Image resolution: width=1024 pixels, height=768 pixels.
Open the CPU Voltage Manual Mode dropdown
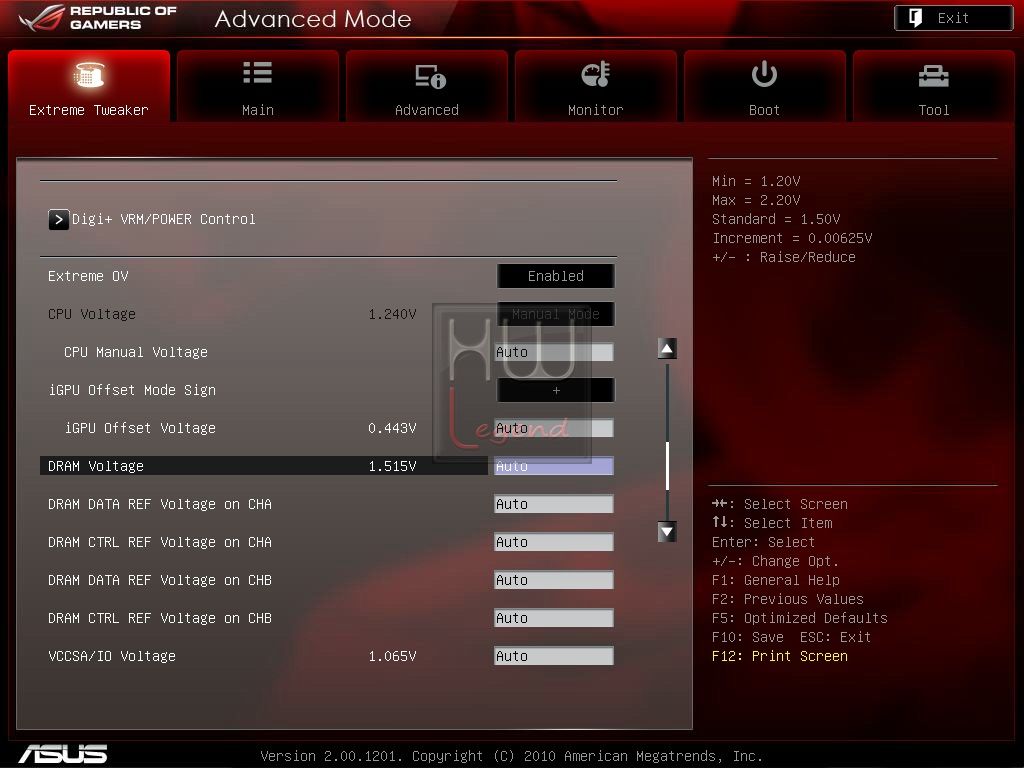click(x=556, y=314)
